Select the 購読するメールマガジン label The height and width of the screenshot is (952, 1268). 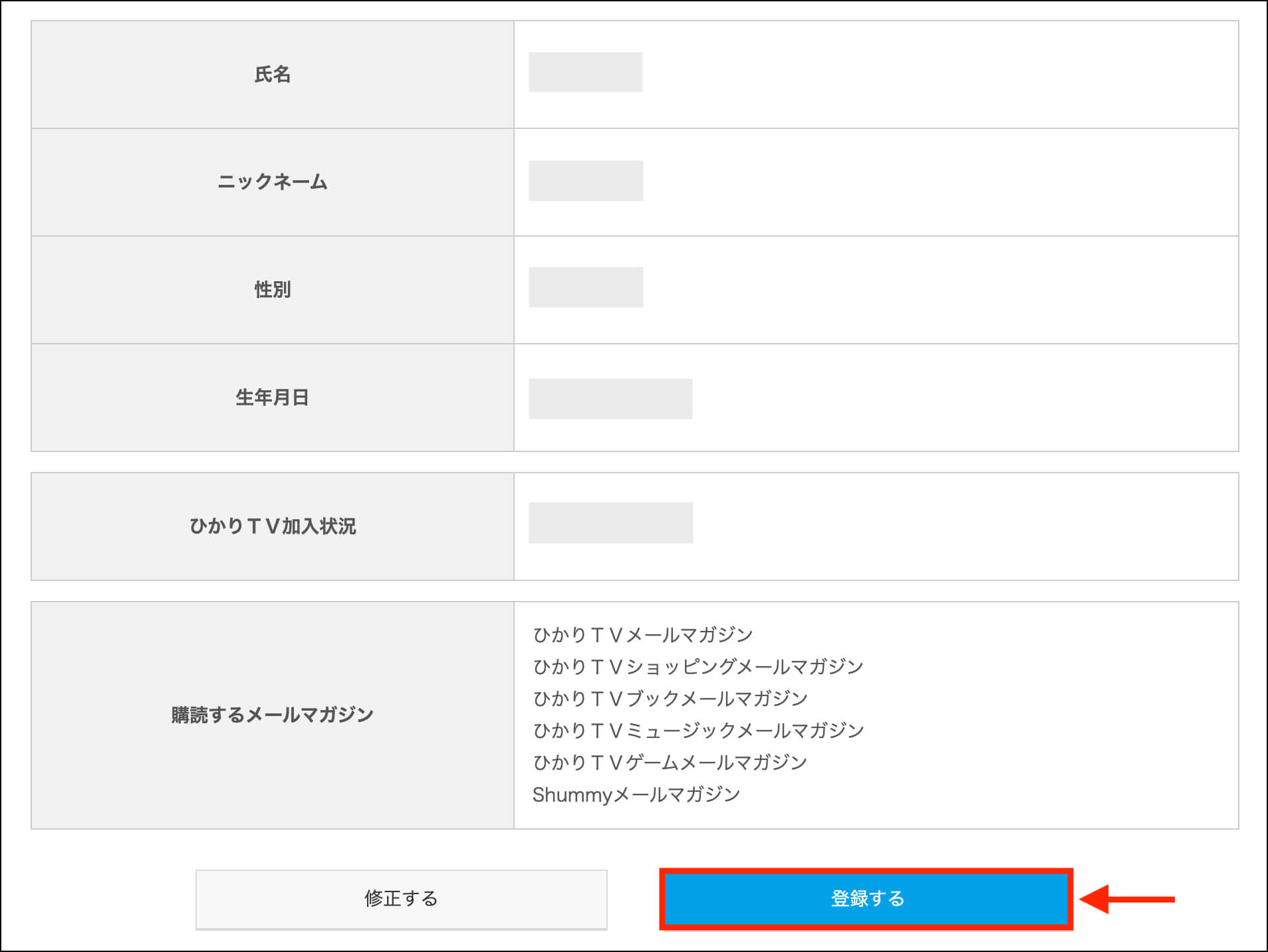(x=273, y=715)
